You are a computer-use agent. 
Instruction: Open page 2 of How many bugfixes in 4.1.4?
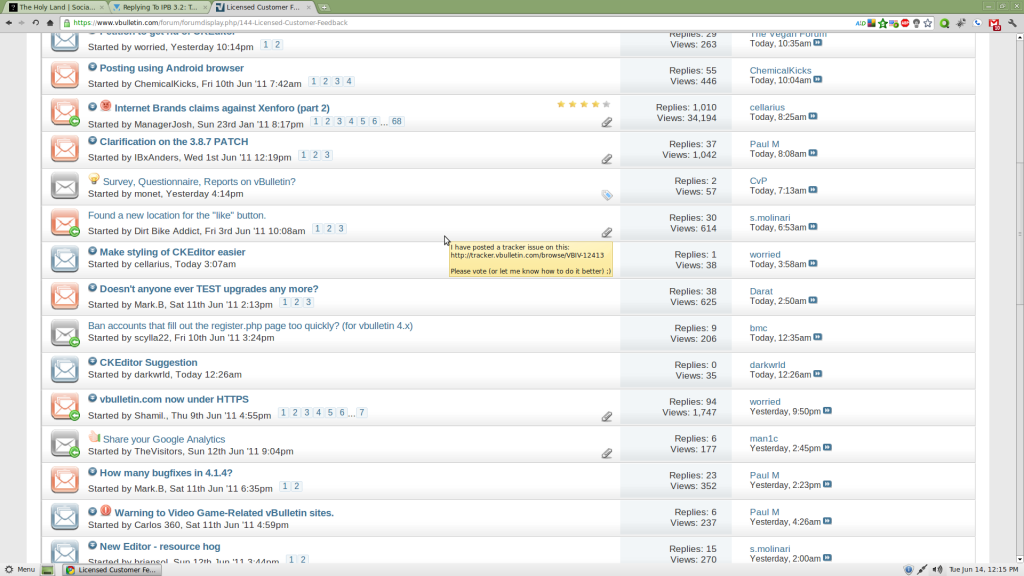(296, 487)
